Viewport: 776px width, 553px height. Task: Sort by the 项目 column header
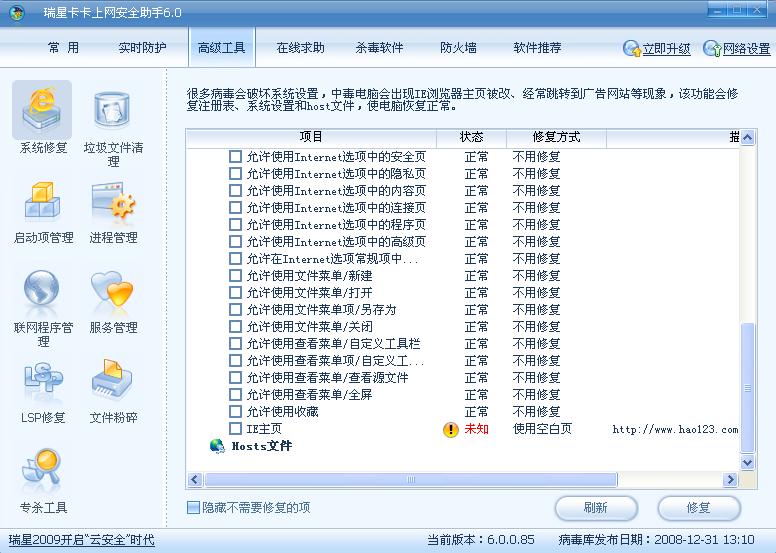click(x=311, y=137)
